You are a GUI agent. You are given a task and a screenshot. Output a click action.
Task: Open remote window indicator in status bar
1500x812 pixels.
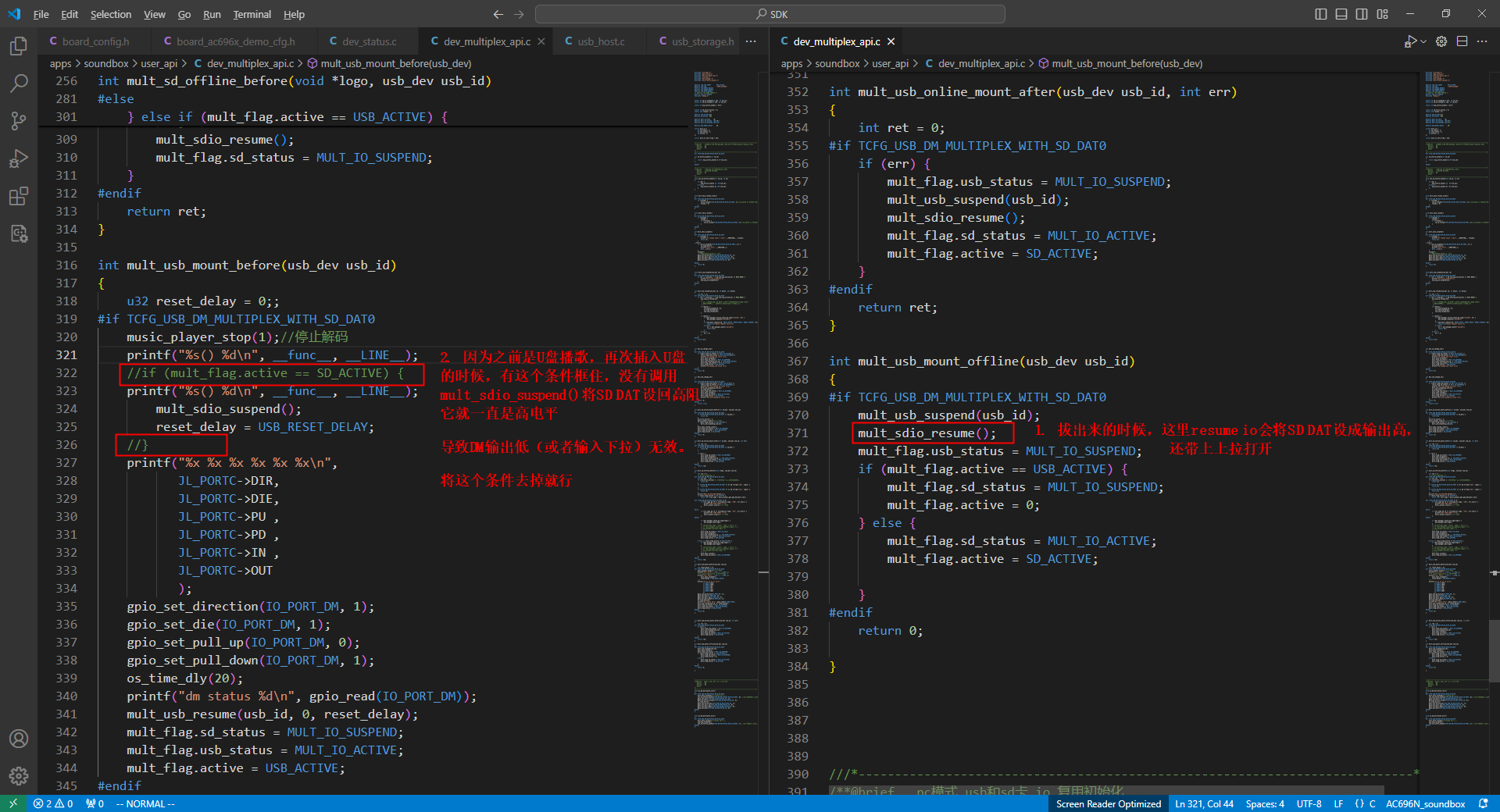coord(13,803)
